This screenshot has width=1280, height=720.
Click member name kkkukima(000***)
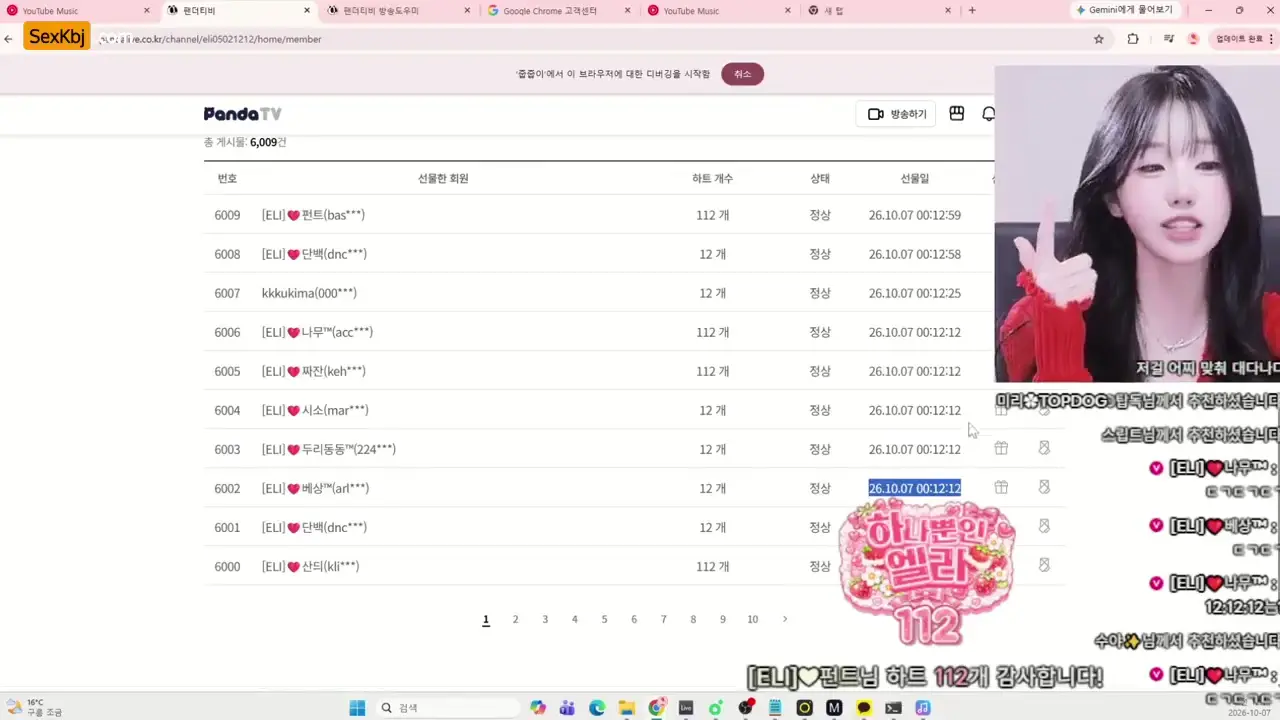pos(309,293)
